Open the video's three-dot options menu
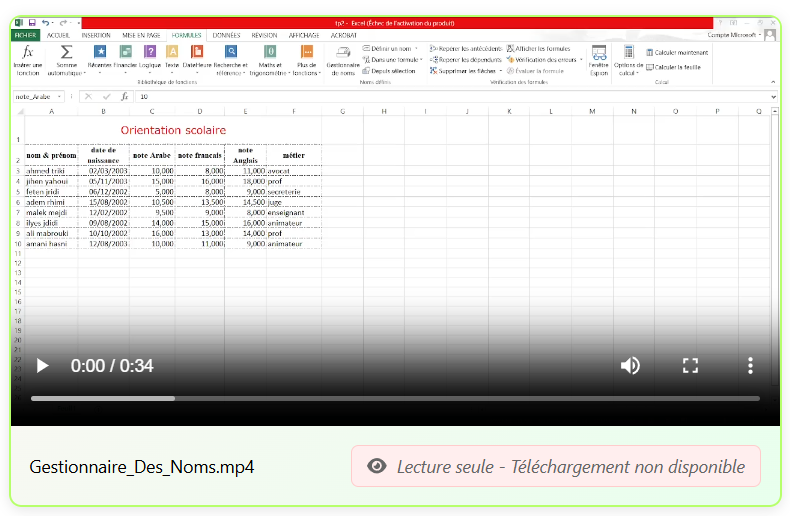790x516 pixels. [x=750, y=366]
